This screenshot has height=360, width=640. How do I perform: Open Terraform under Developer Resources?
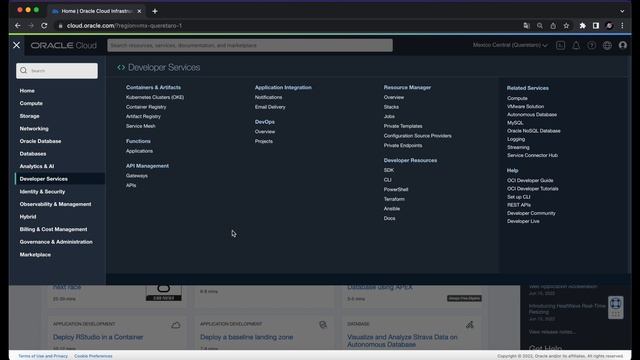point(394,199)
